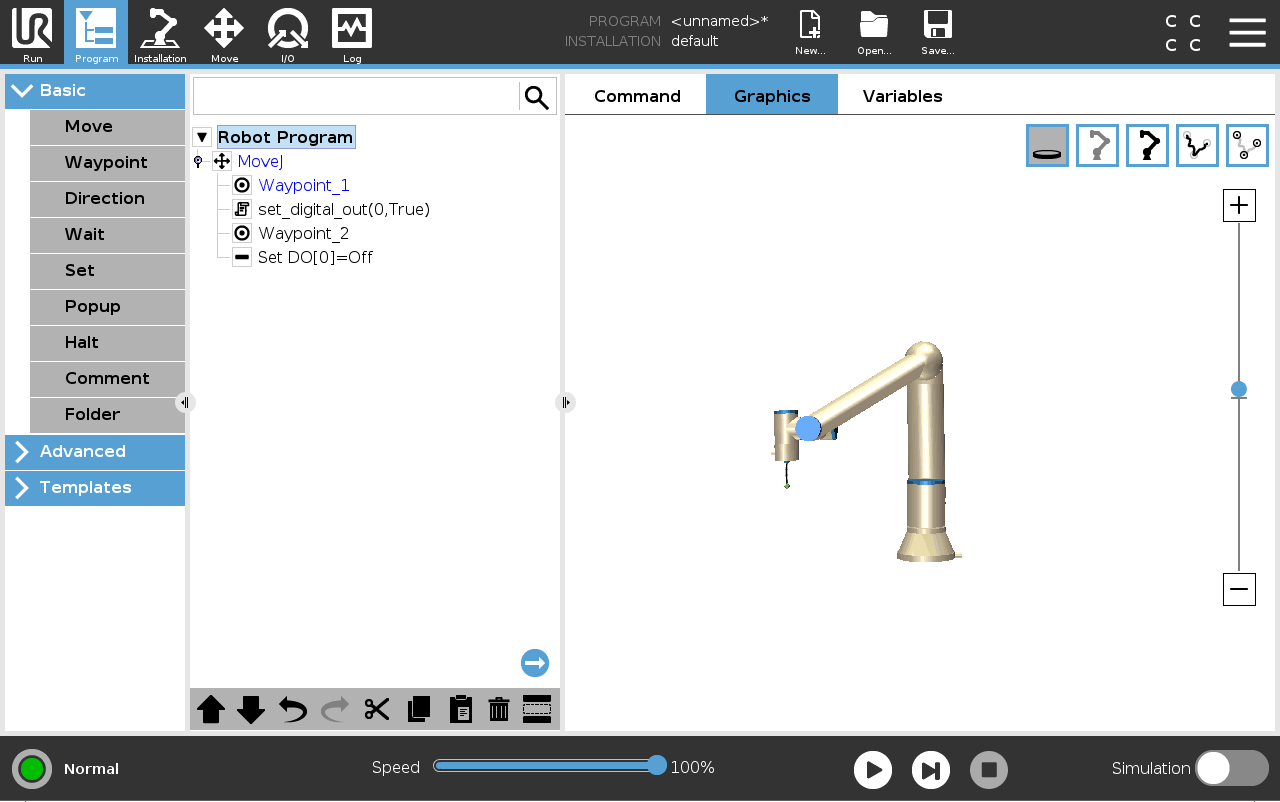Click the undo arrow icon

(293, 709)
